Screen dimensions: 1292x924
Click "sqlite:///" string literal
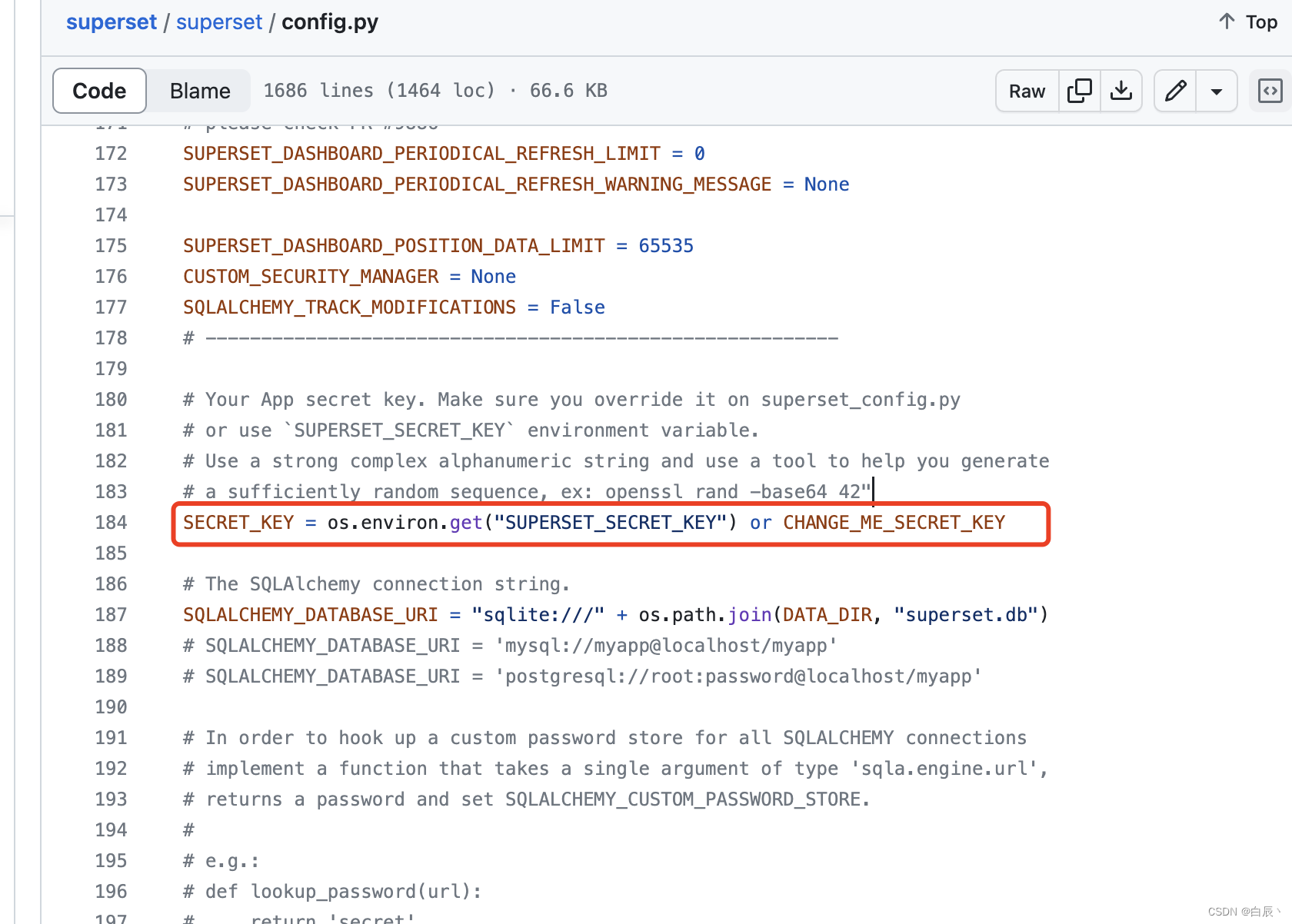point(538,615)
